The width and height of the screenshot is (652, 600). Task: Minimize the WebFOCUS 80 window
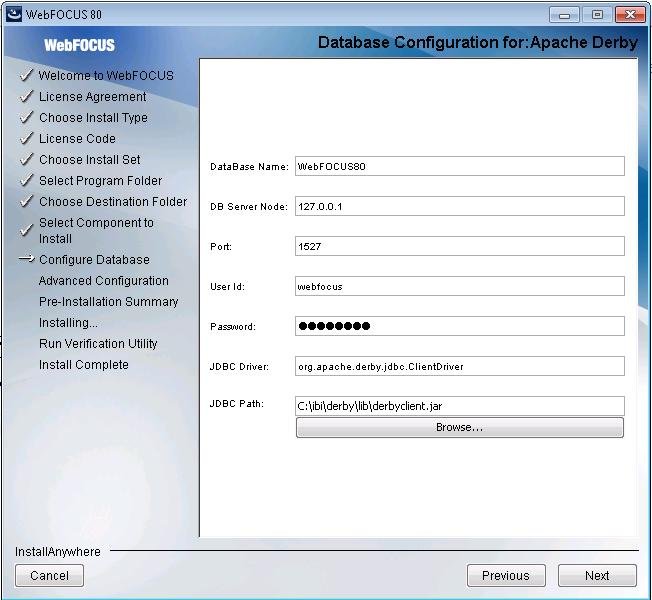click(x=564, y=15)
